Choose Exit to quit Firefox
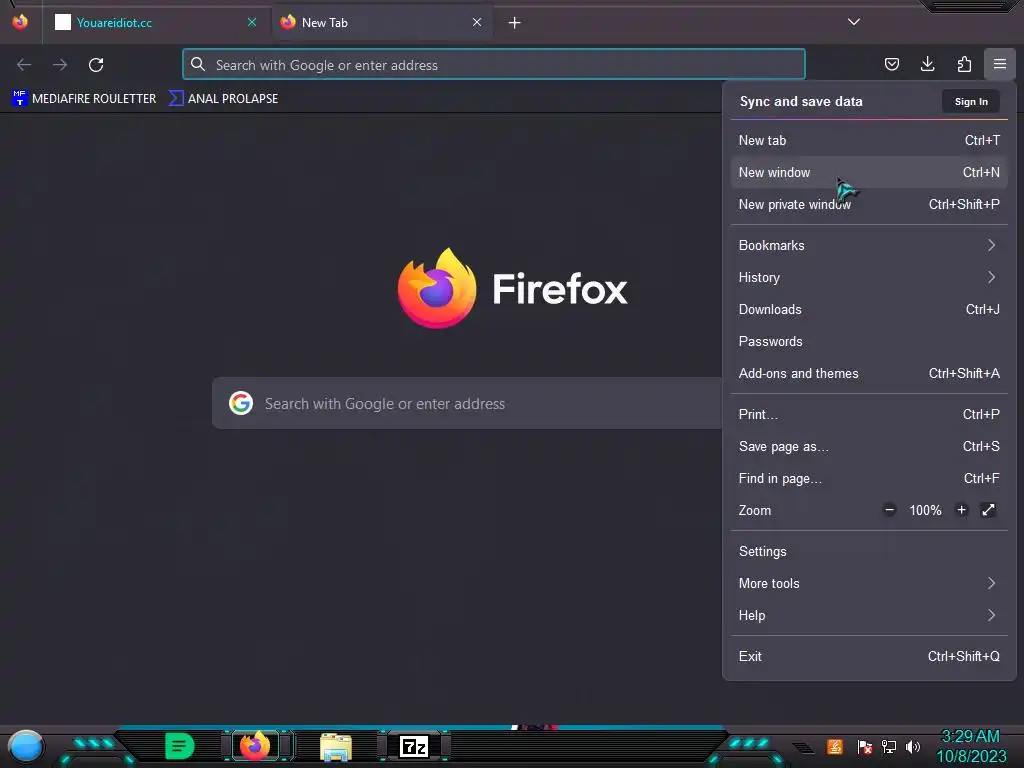The width and height of the screenshot is (1024, 768). coord(869,657)
